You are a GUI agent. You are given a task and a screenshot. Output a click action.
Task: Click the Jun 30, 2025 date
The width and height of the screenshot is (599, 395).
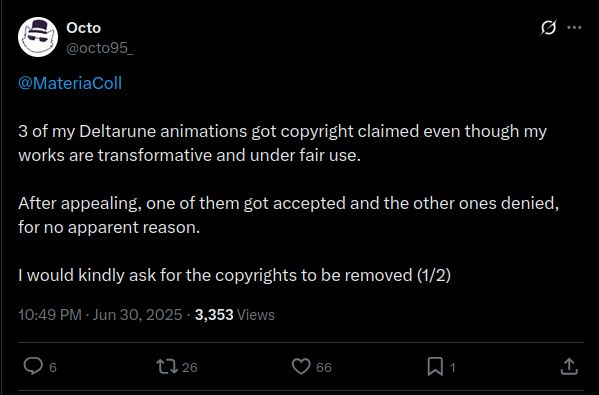[x=138, y=315]
